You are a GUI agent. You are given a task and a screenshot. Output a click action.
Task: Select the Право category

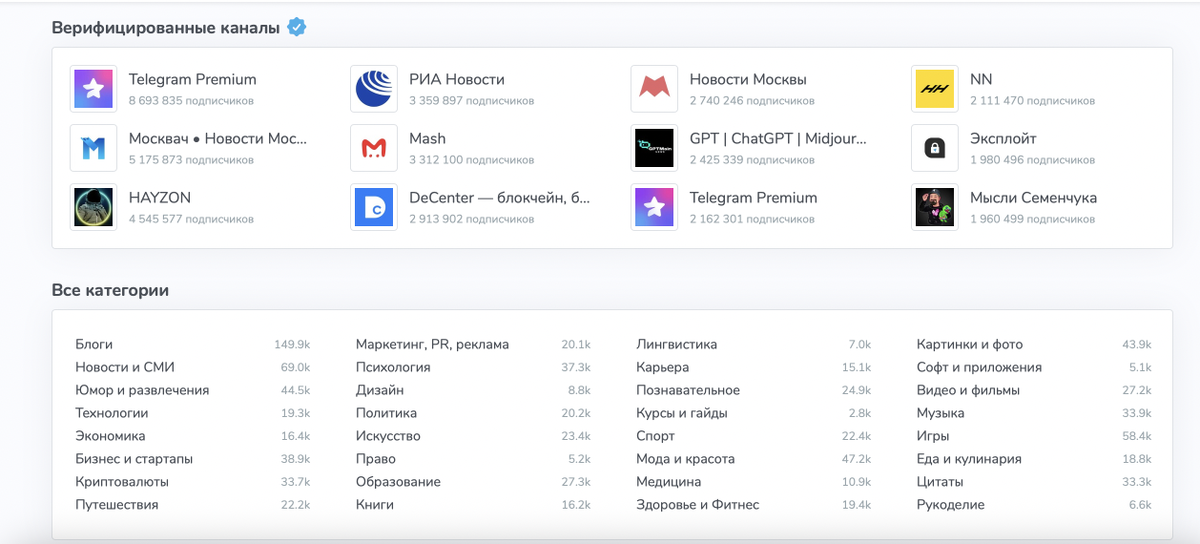(376, 459)
